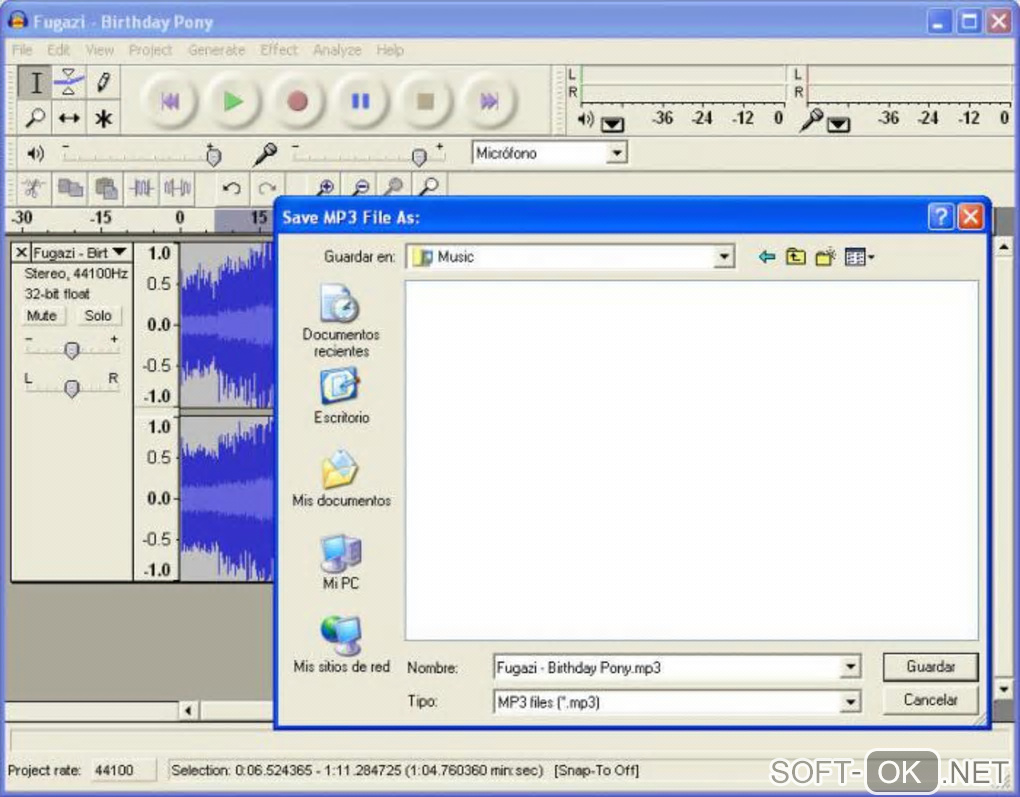Click Trim outside selection icon
The image size is (1020, 797).
(x=142, y=189)
